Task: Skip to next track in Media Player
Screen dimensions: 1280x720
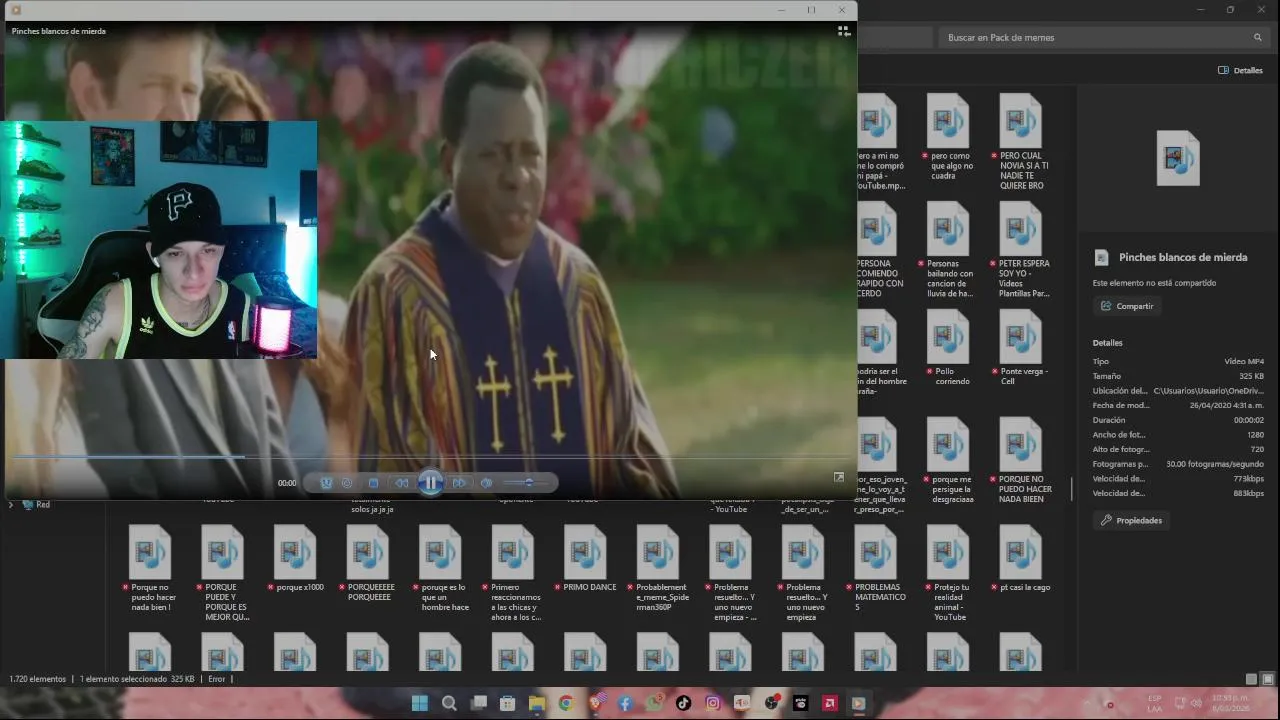Action: pos(459,483)
